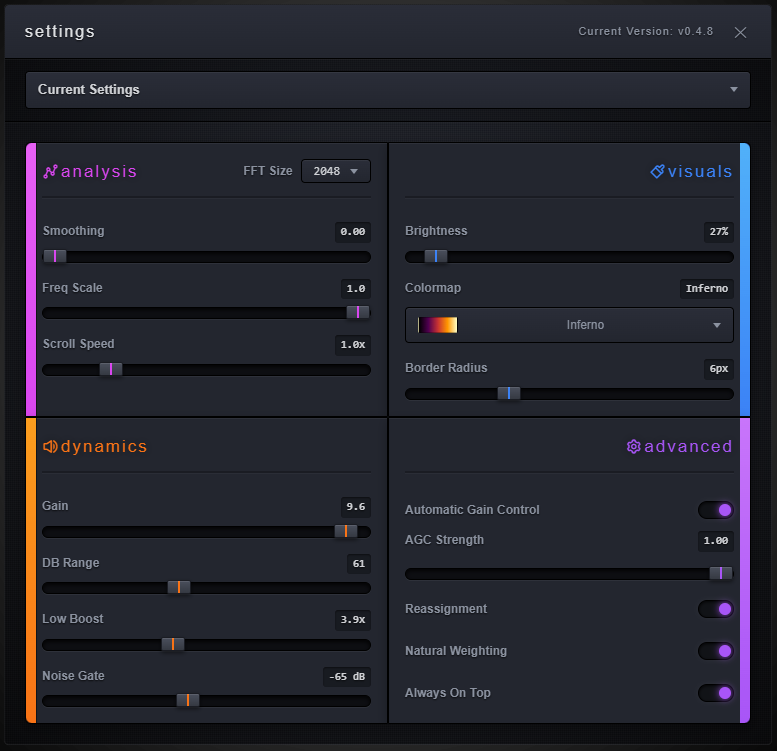Click the analysis section graph icon

(50, 172)
